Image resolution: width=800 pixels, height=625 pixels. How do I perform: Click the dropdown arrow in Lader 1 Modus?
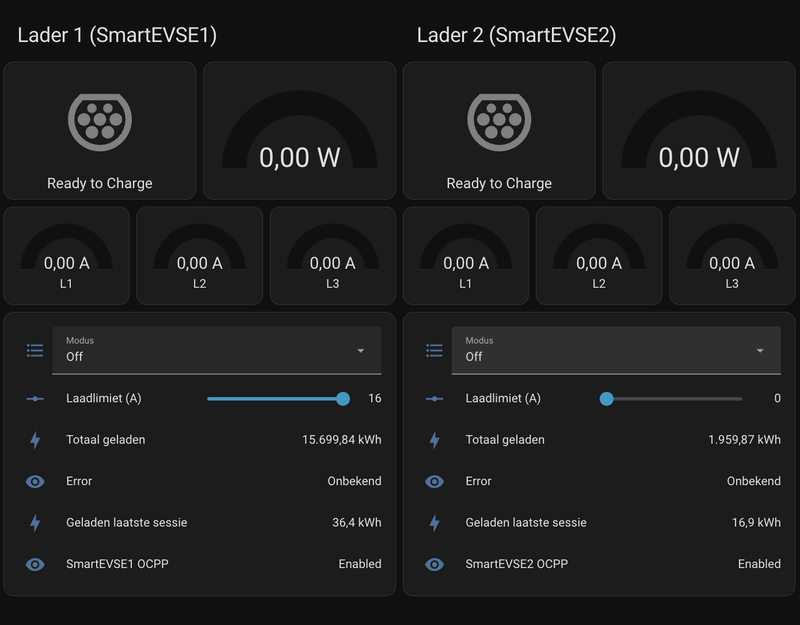coord(361,351)
